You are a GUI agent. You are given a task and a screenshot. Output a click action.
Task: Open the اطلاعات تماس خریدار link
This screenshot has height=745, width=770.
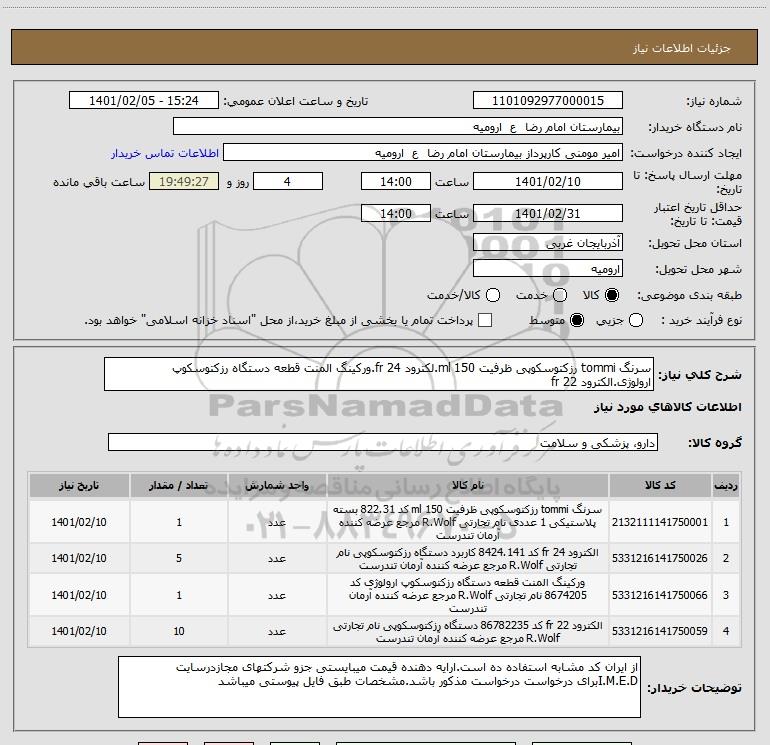pos(165,153)
